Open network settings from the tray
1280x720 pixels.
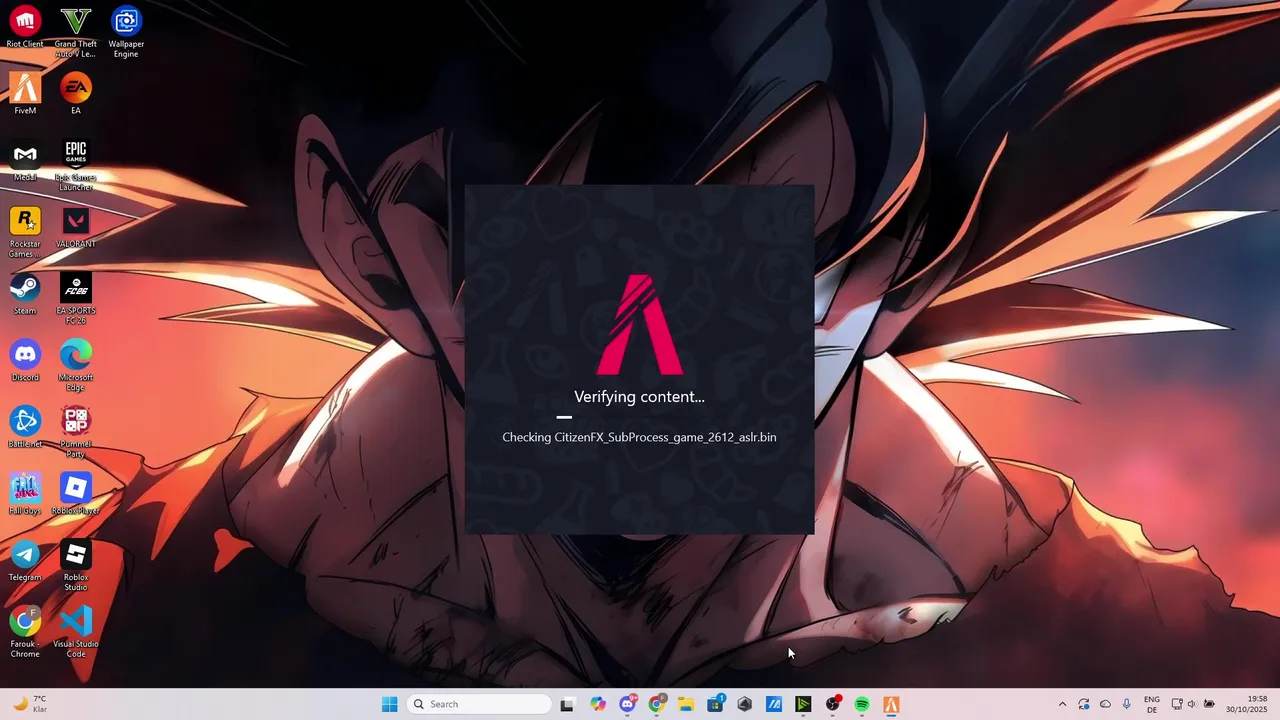point(1176,704)
